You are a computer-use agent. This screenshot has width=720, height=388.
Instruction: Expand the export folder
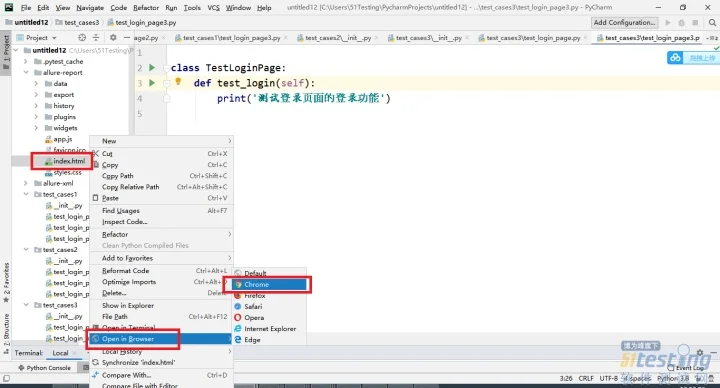(36, 95)
